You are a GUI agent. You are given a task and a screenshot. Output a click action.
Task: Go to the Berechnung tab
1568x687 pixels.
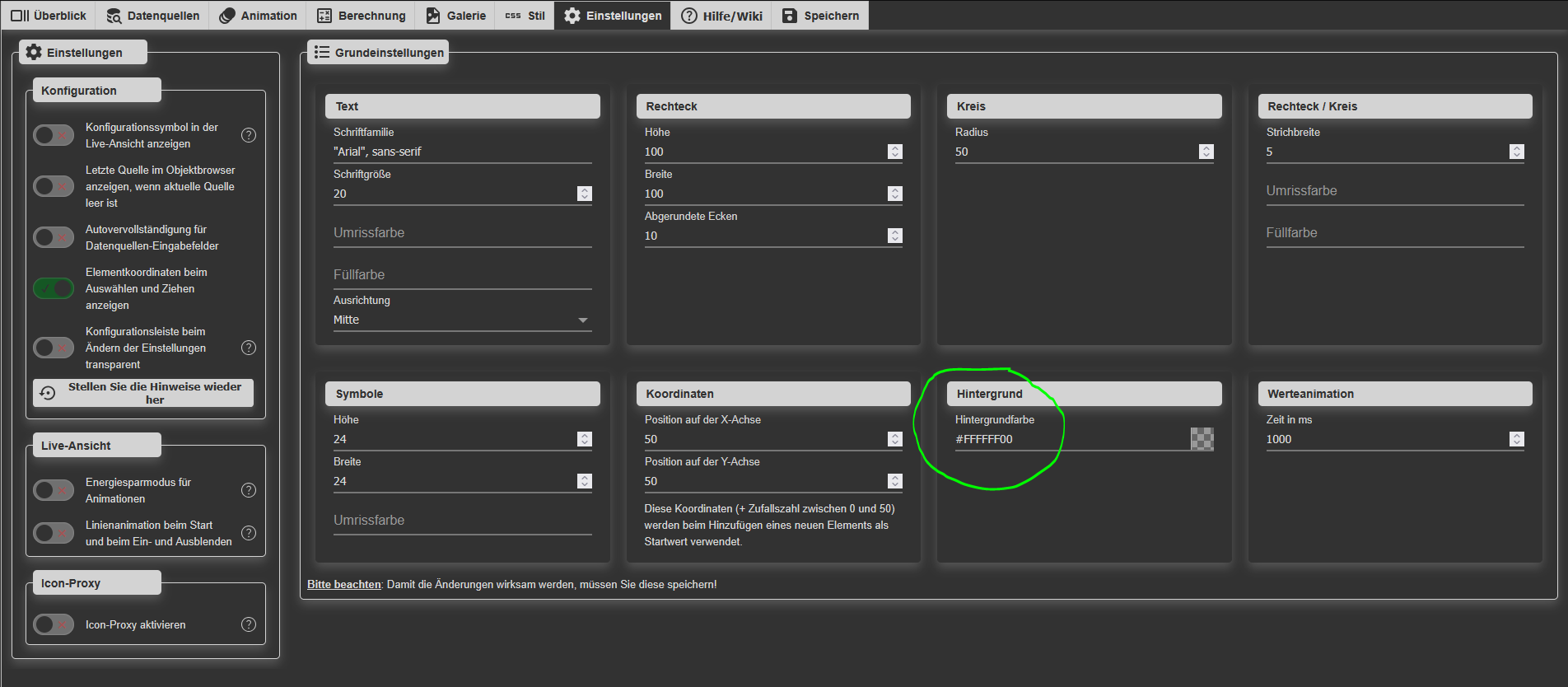point(362,16)
